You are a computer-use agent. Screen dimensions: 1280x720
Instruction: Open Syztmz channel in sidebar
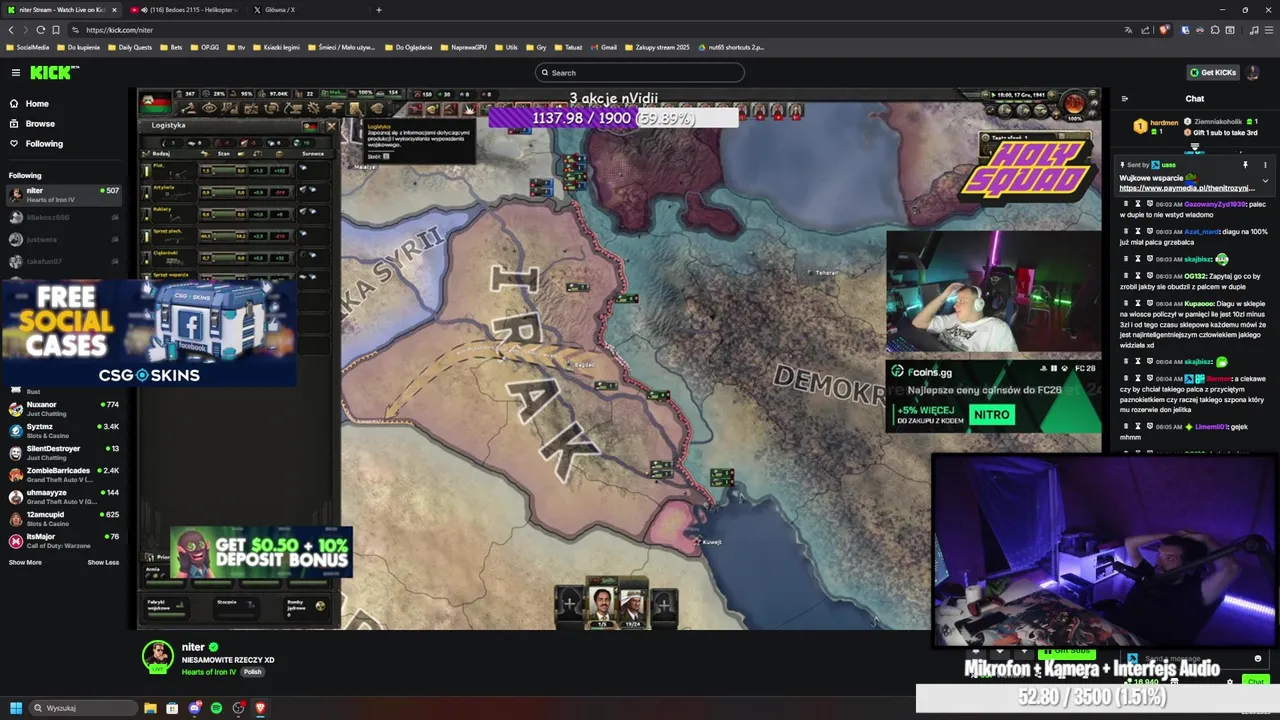click(x=64, y=430)
